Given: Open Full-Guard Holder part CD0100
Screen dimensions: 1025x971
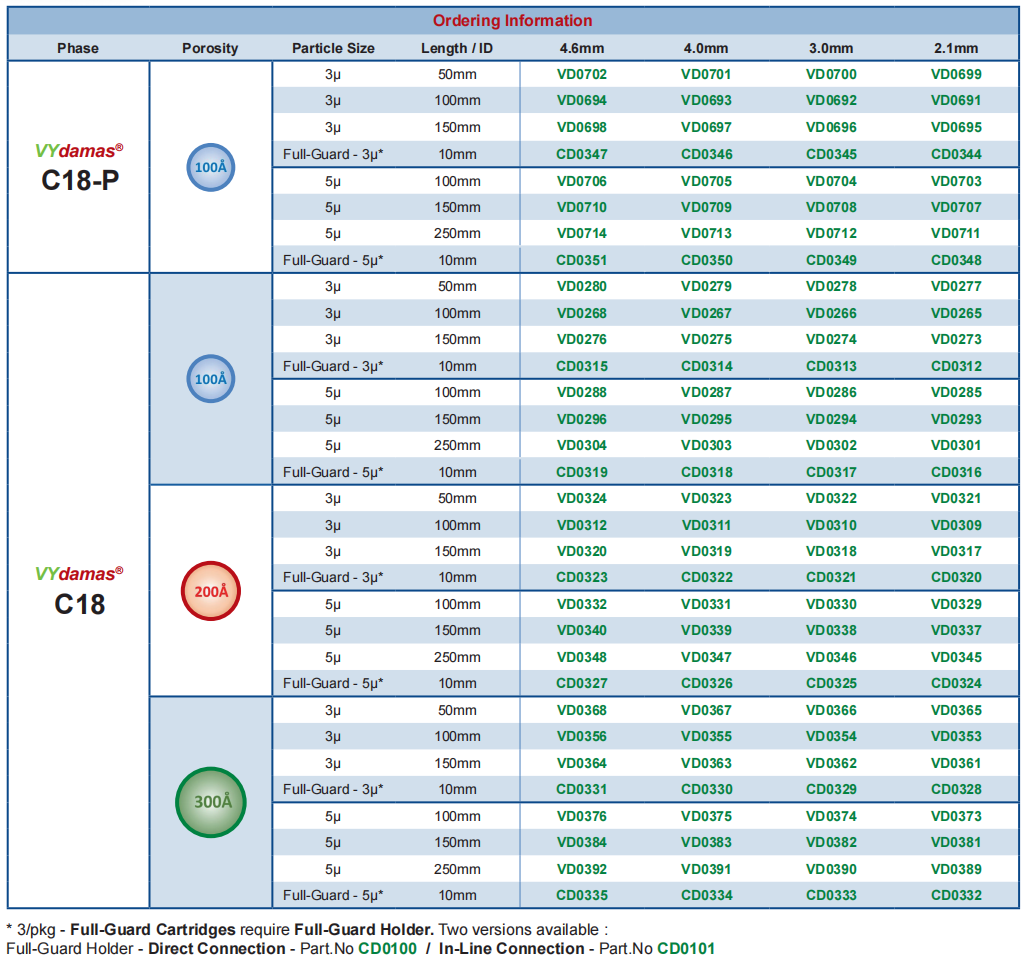Looking at the screenshot, I should pos(388,949).
